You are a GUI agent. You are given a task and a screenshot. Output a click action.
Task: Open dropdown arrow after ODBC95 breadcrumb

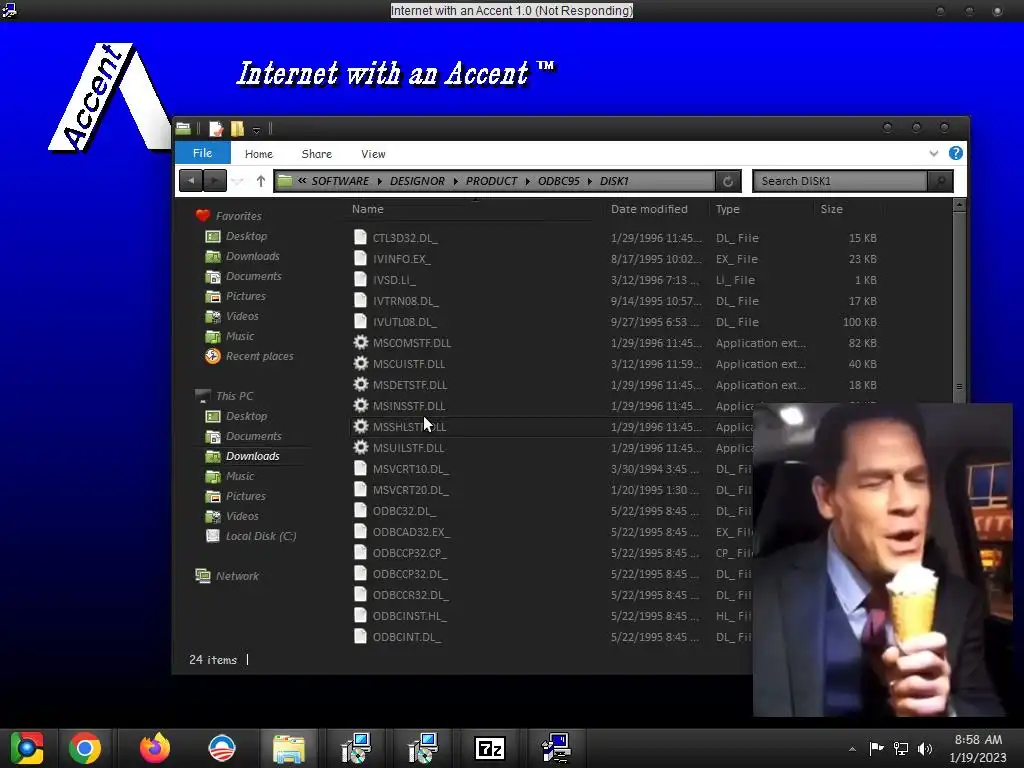(590, 181)
